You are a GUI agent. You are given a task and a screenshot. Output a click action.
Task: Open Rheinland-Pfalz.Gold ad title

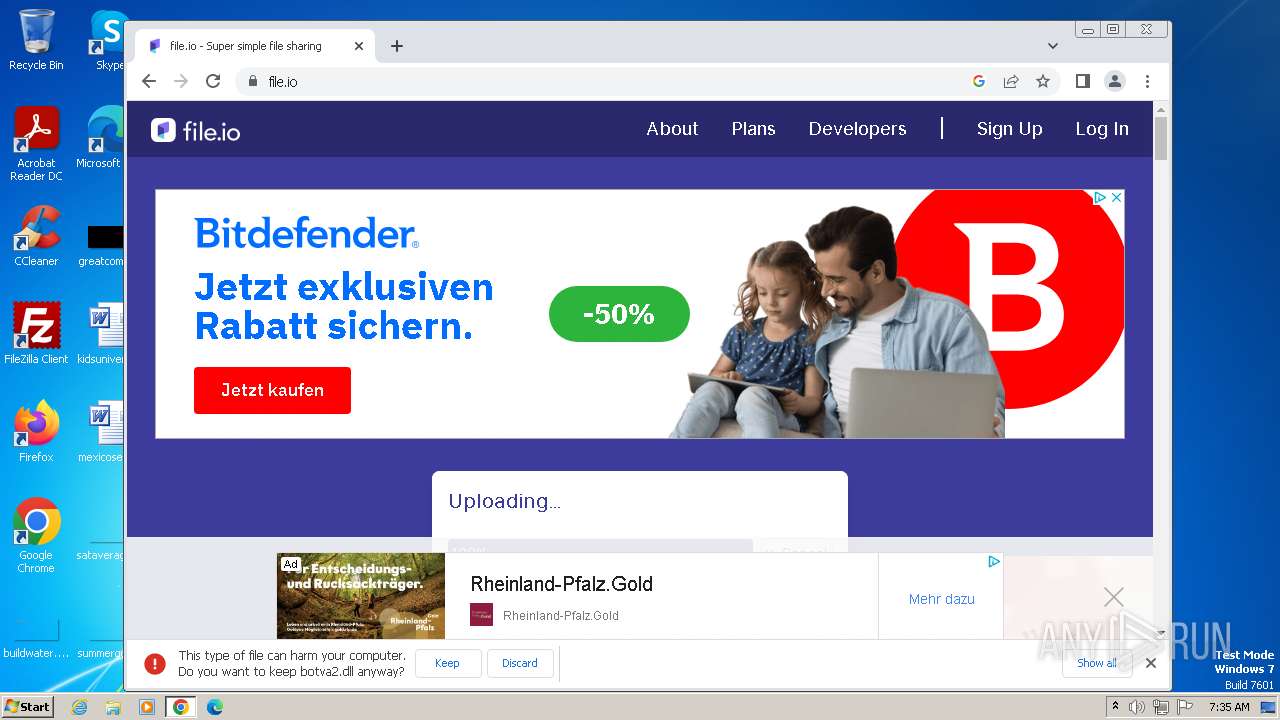pyautogui.click(x=562, y=584)
